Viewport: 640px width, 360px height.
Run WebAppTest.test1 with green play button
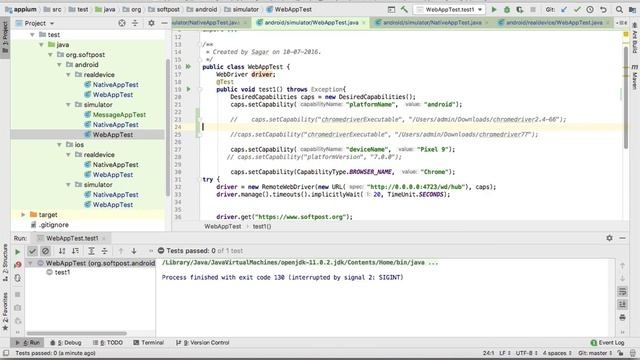(494, 9)
